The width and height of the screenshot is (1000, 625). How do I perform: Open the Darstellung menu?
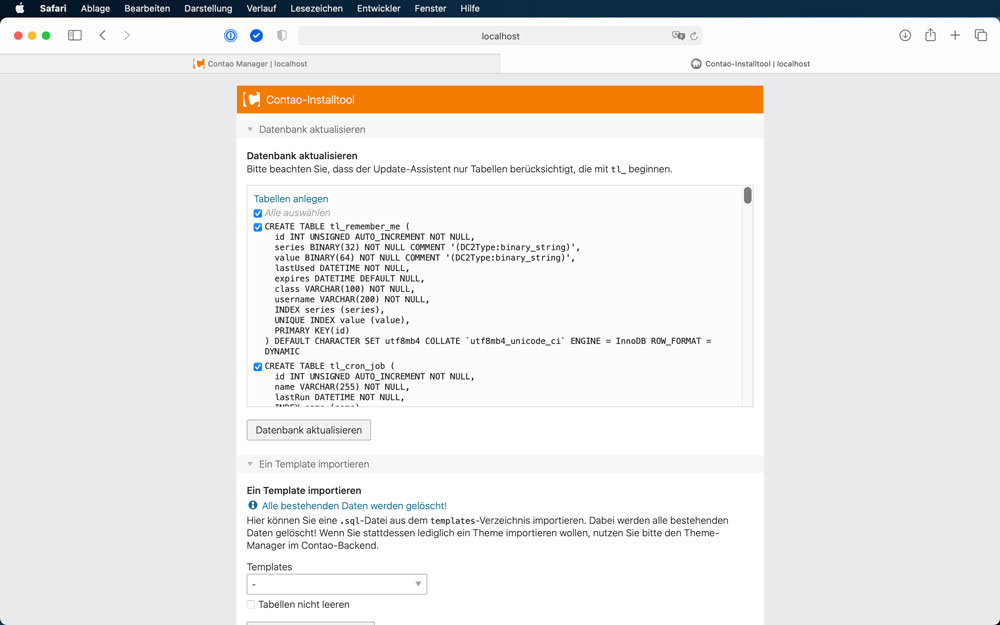(x=208, y=8)
